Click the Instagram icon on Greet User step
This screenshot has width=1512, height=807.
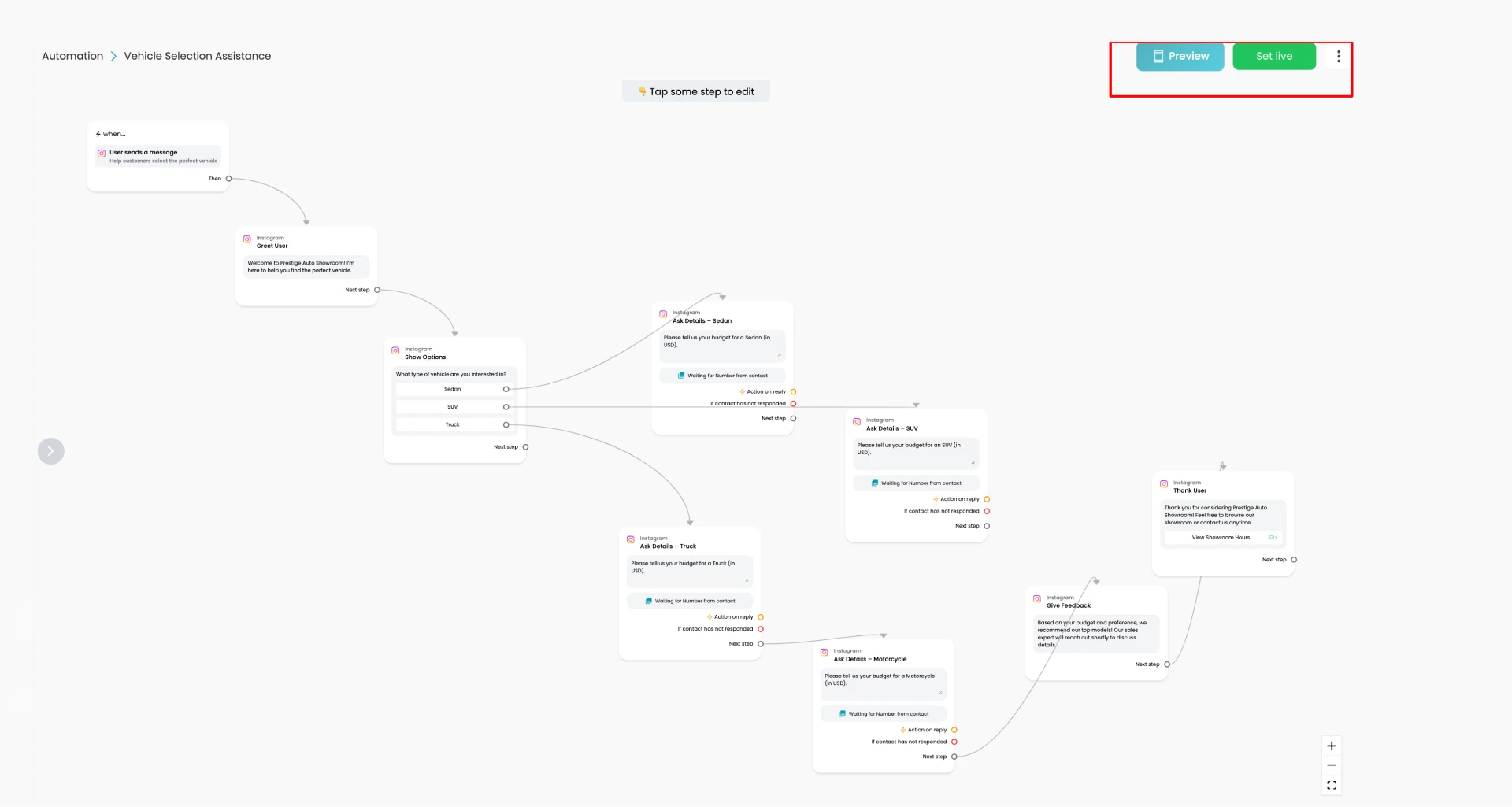247,239
